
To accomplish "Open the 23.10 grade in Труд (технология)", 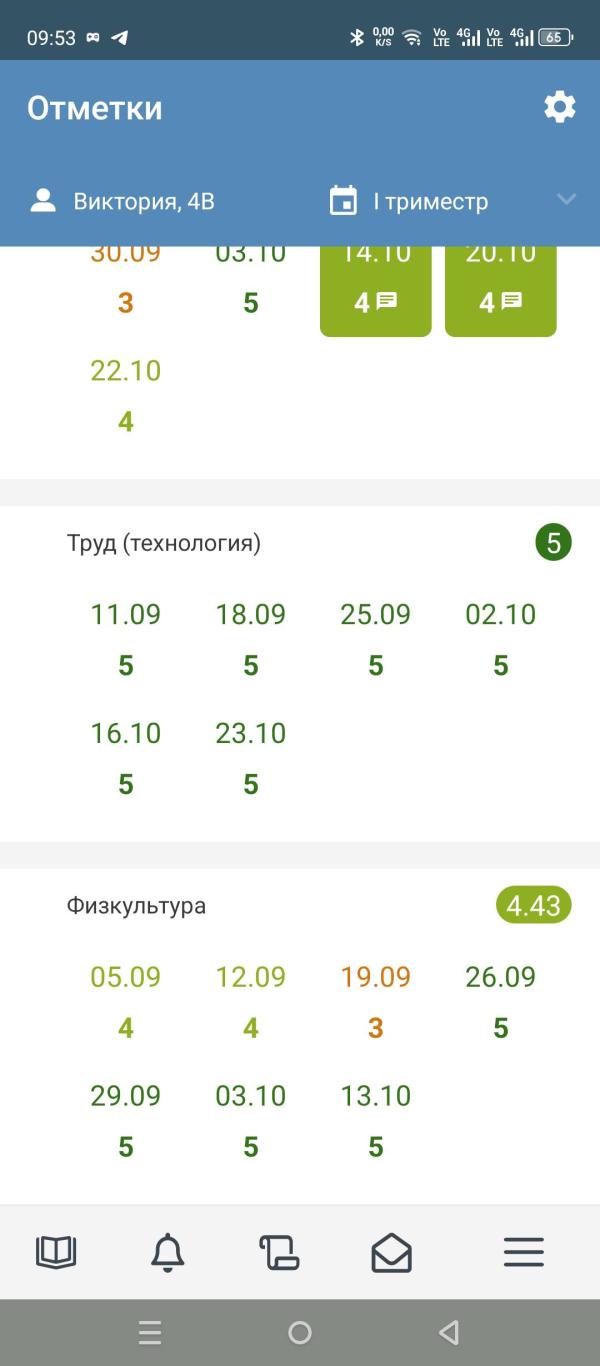I will (x=250, y=758).
